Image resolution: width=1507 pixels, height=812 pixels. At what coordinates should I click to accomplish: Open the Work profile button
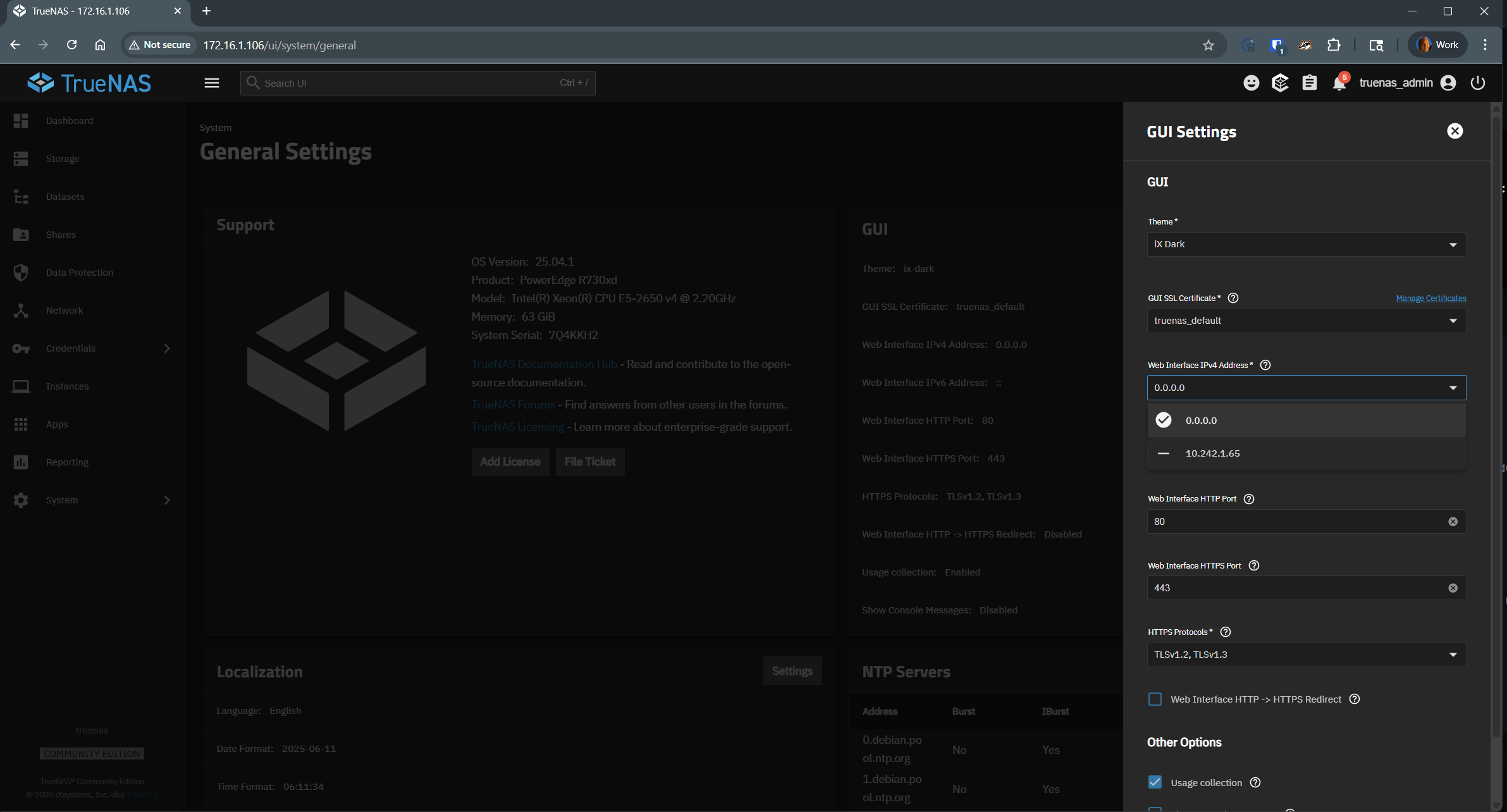(x=1437, y=45)
